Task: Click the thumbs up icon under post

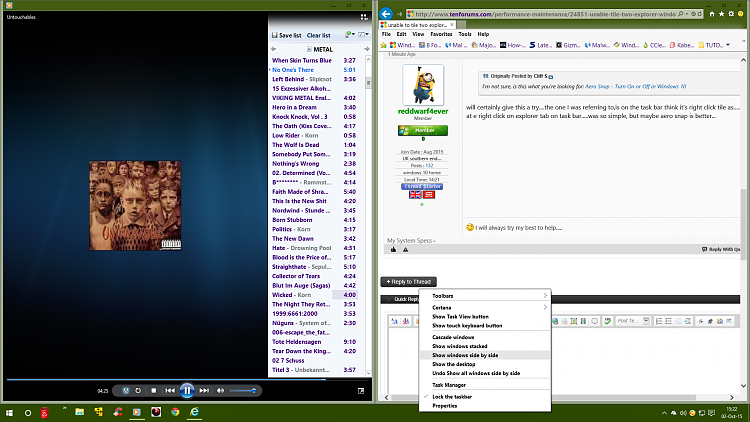Action: 393,249
